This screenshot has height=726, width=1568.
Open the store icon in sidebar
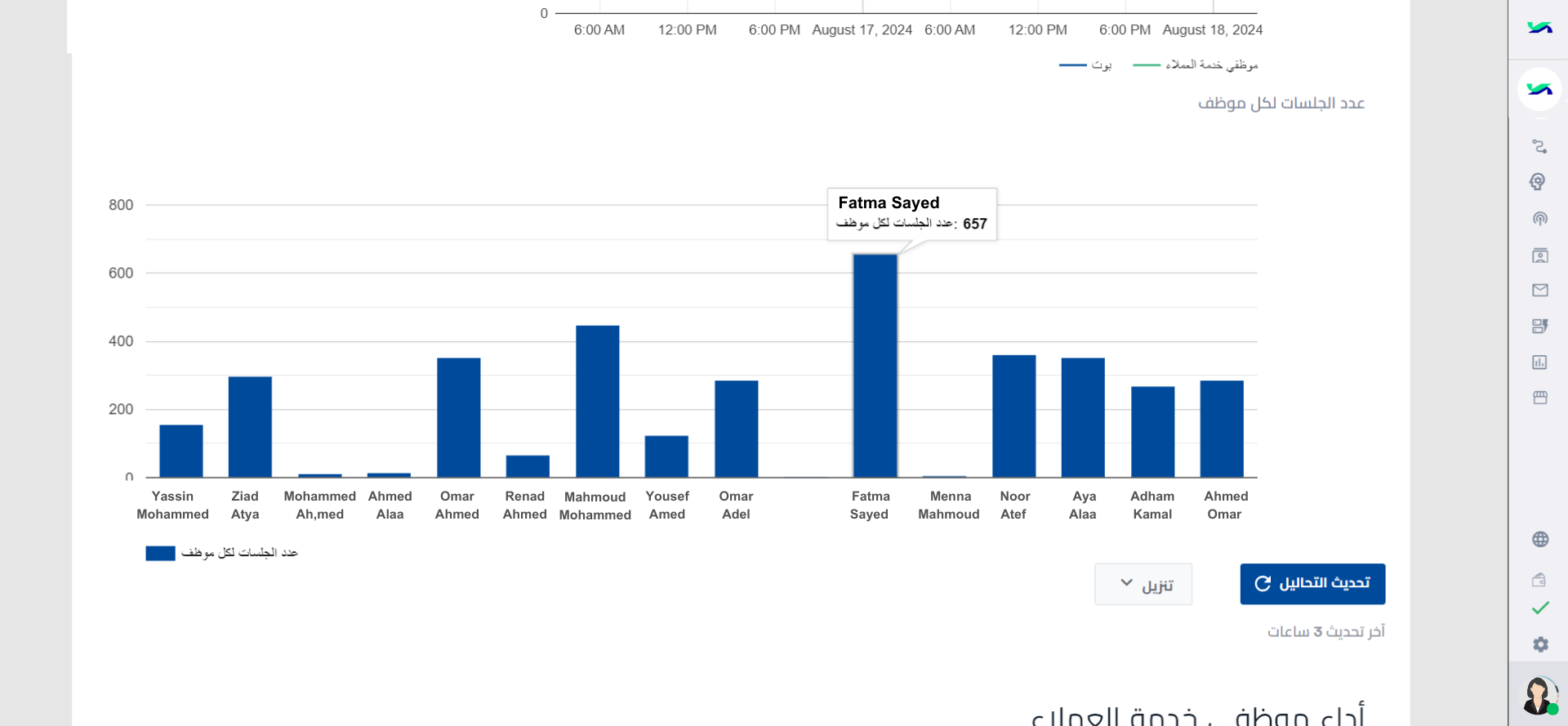(x=1539, y=398)
